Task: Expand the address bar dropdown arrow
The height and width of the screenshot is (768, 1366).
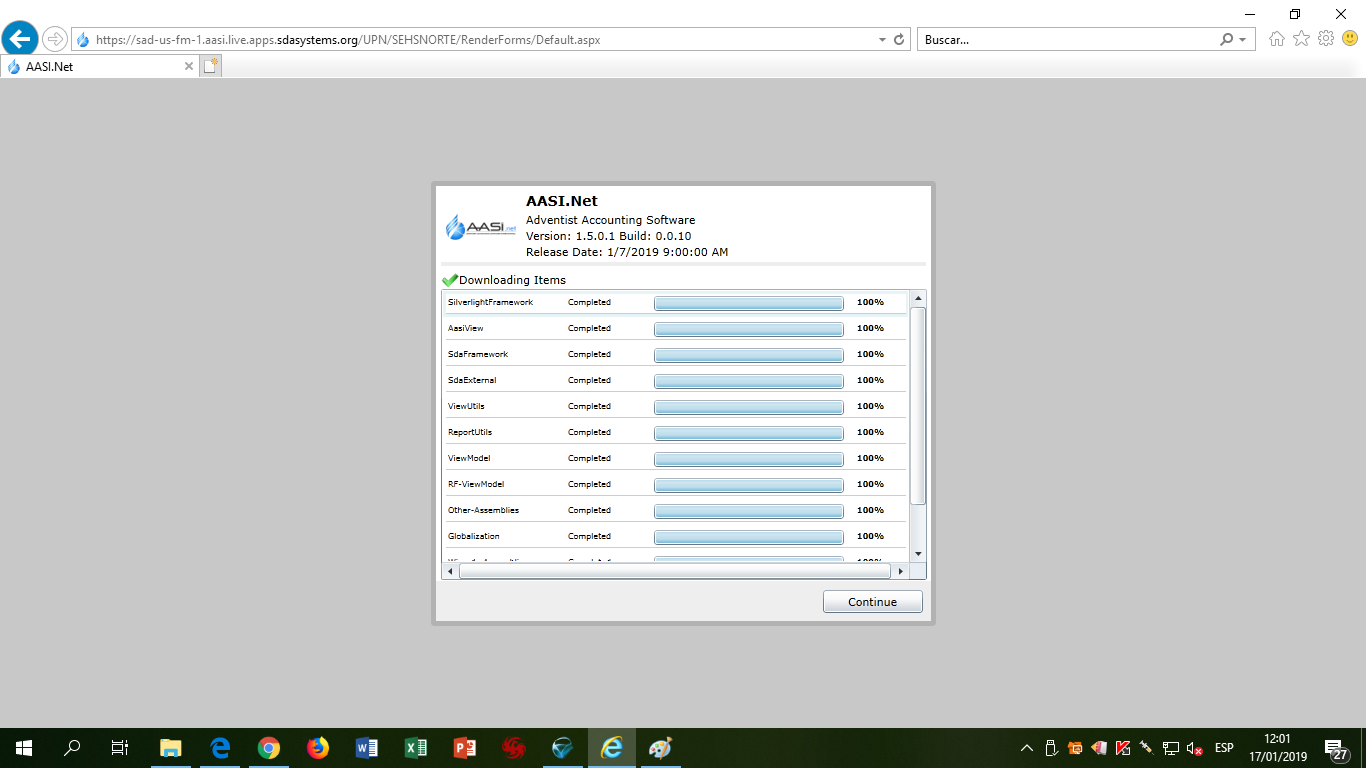Action: click(x=882, y=40)
